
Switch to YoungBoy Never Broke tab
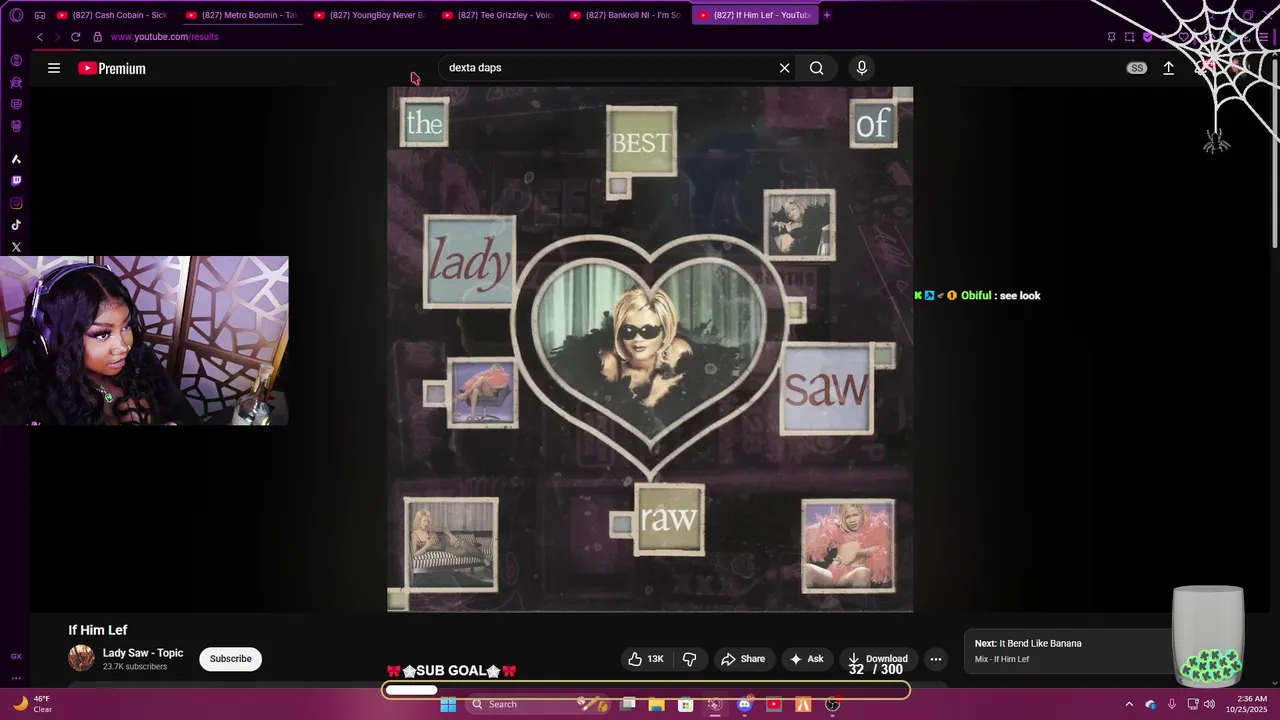pyautogui.click(x=369, y=15)
